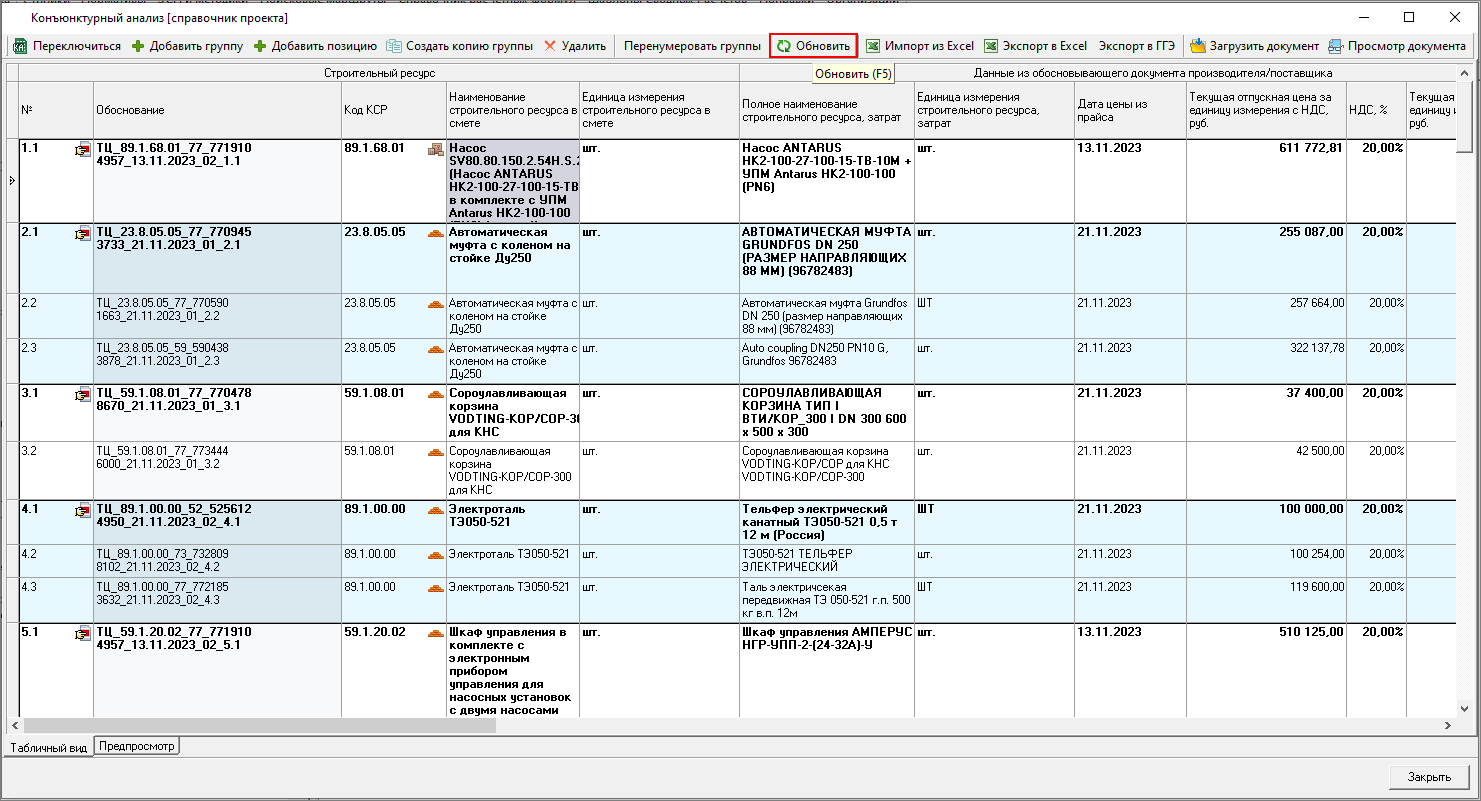Select the Табличный вид tab
1481x801 pixels.
(49, 747)
